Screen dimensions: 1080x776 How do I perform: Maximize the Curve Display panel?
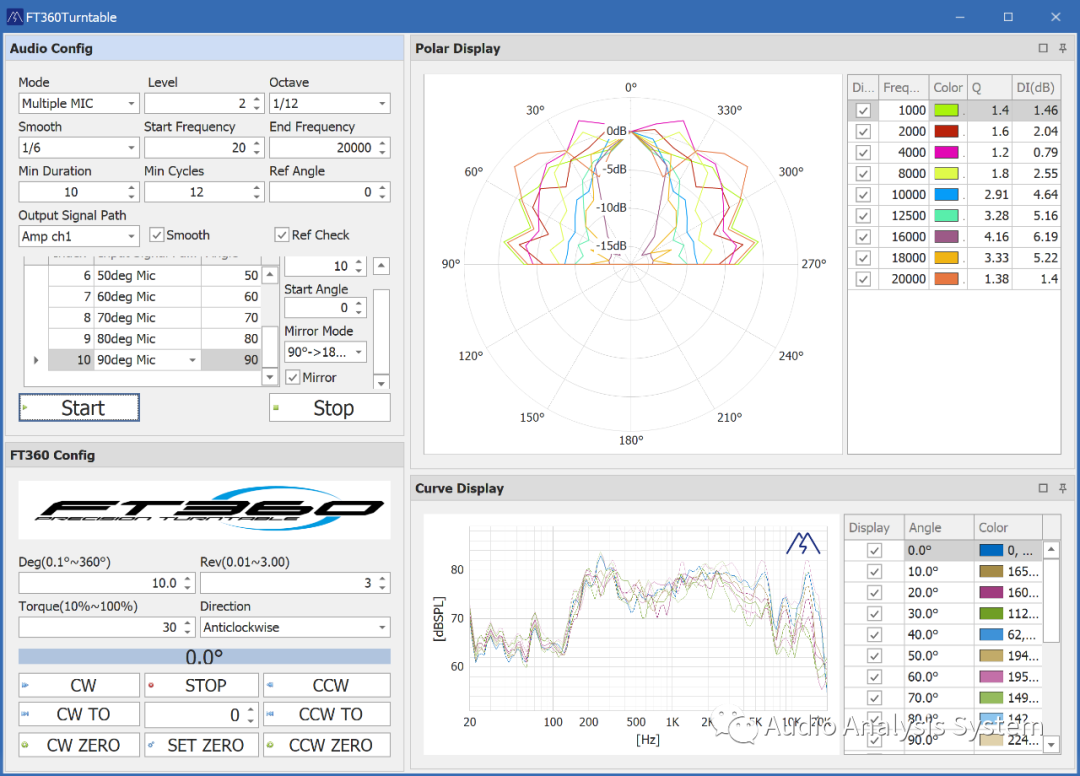(x=1043, y=488)
